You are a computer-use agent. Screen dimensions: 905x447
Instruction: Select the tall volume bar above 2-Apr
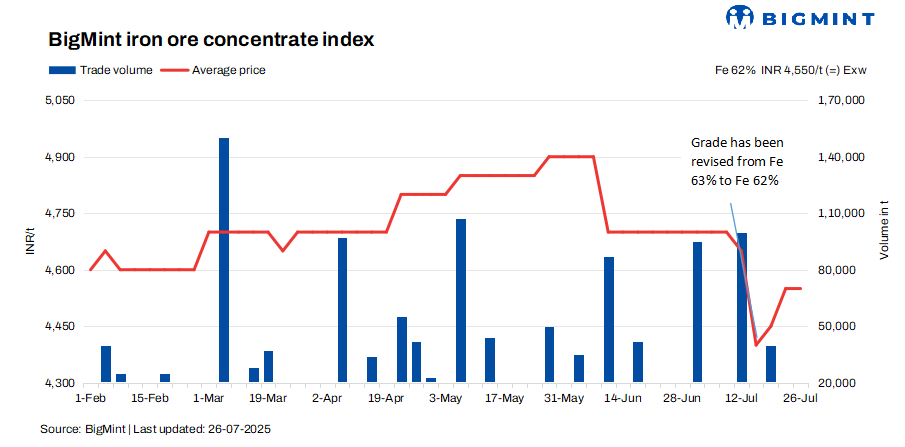tap(342, 310)
